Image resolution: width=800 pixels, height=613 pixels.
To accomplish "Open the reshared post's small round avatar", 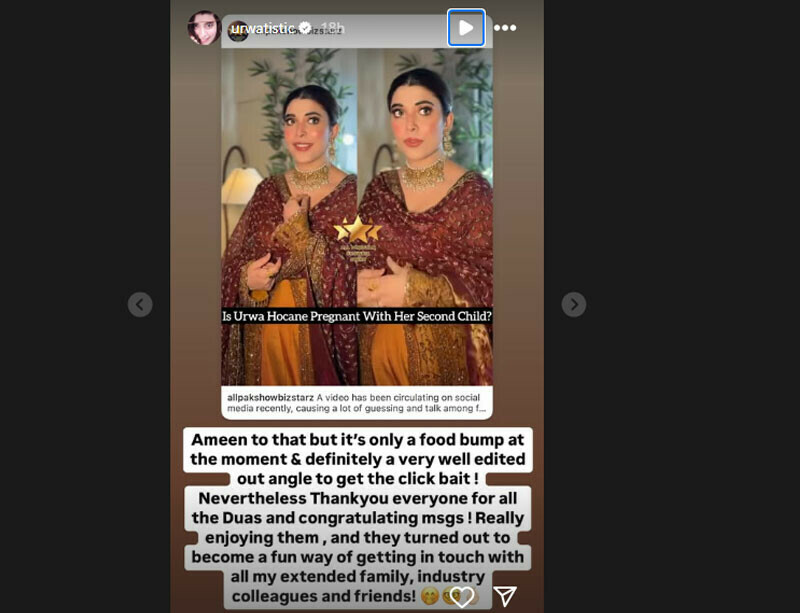I will [x=236, y=32].
